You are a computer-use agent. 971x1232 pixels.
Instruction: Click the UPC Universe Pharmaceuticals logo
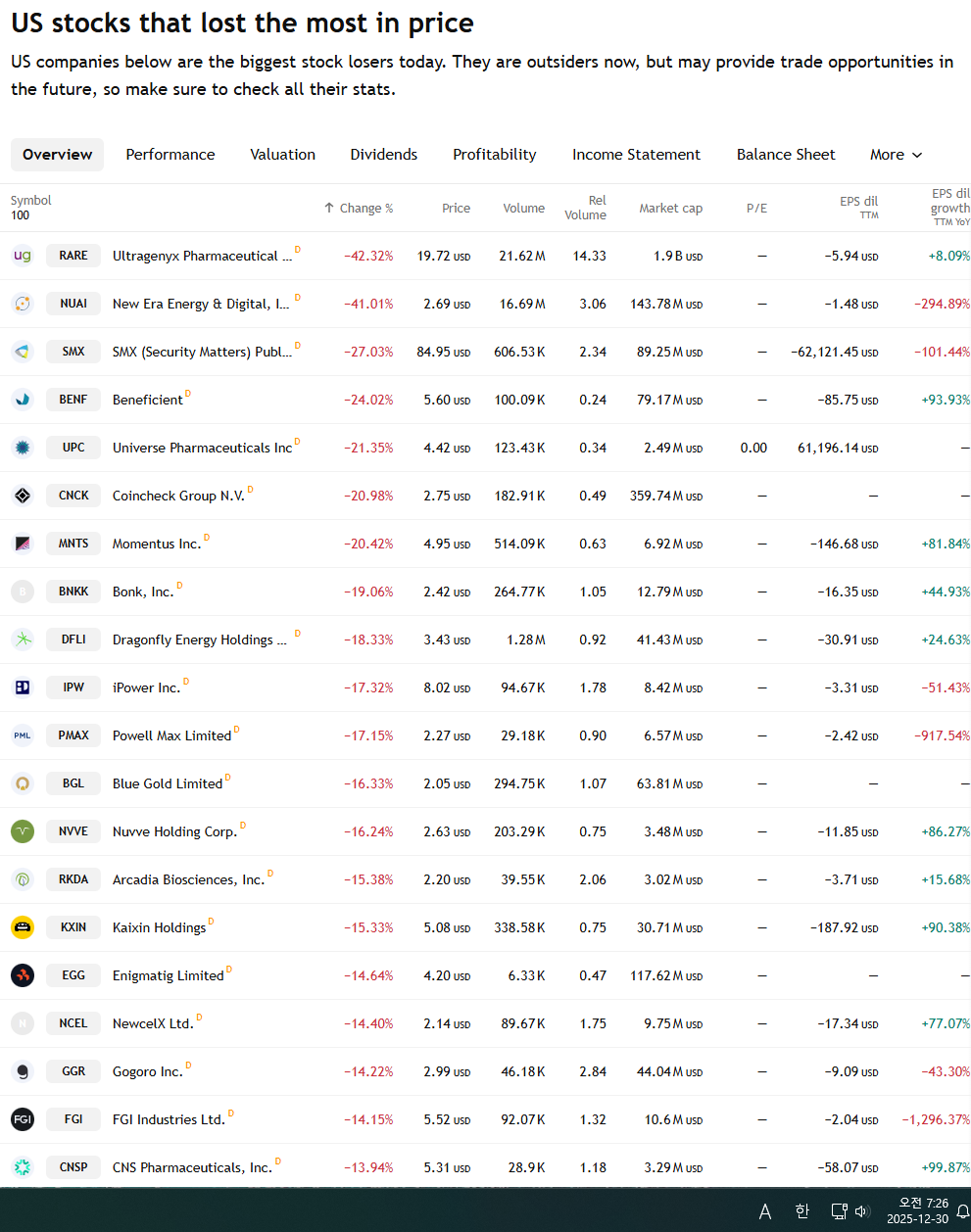tap(23, 448)
